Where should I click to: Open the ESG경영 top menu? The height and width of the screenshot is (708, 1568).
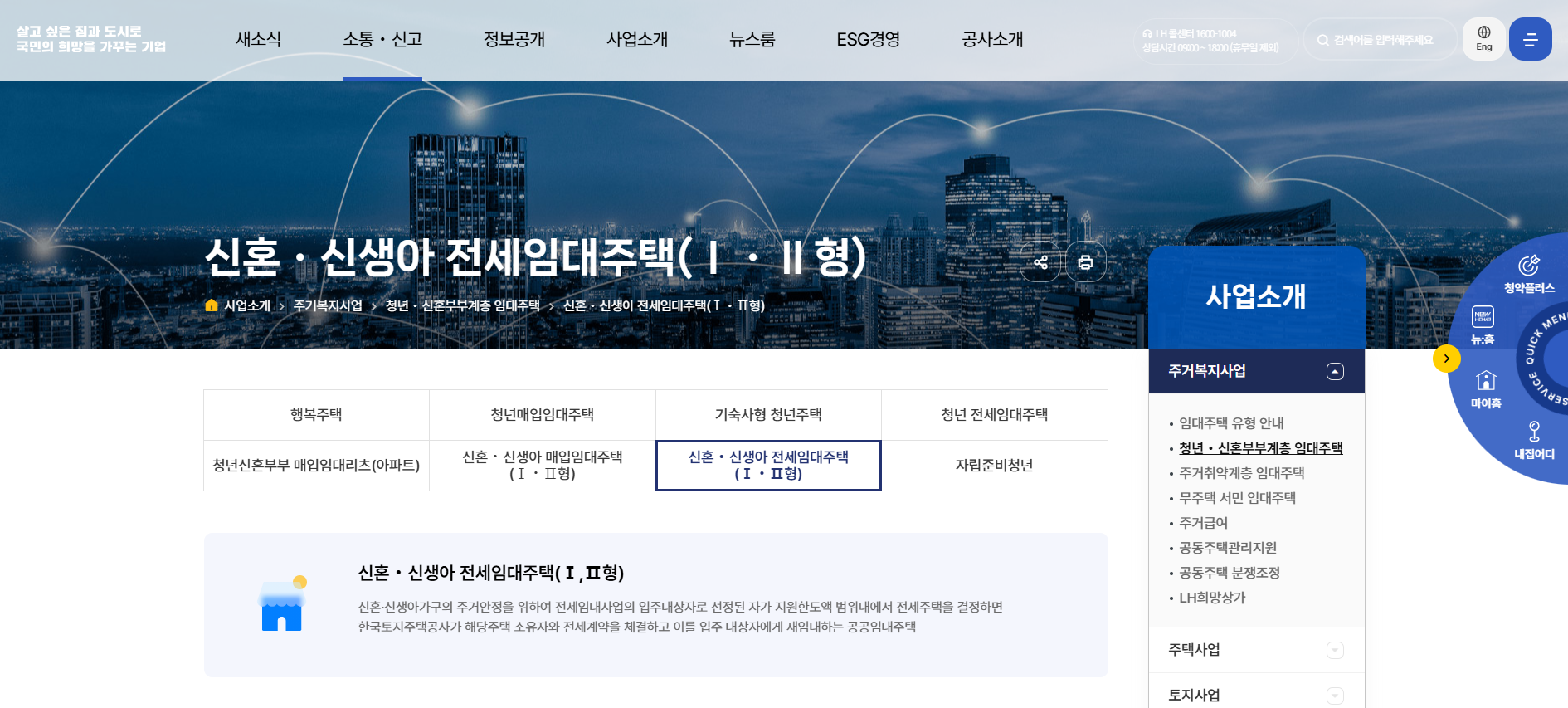868,39
